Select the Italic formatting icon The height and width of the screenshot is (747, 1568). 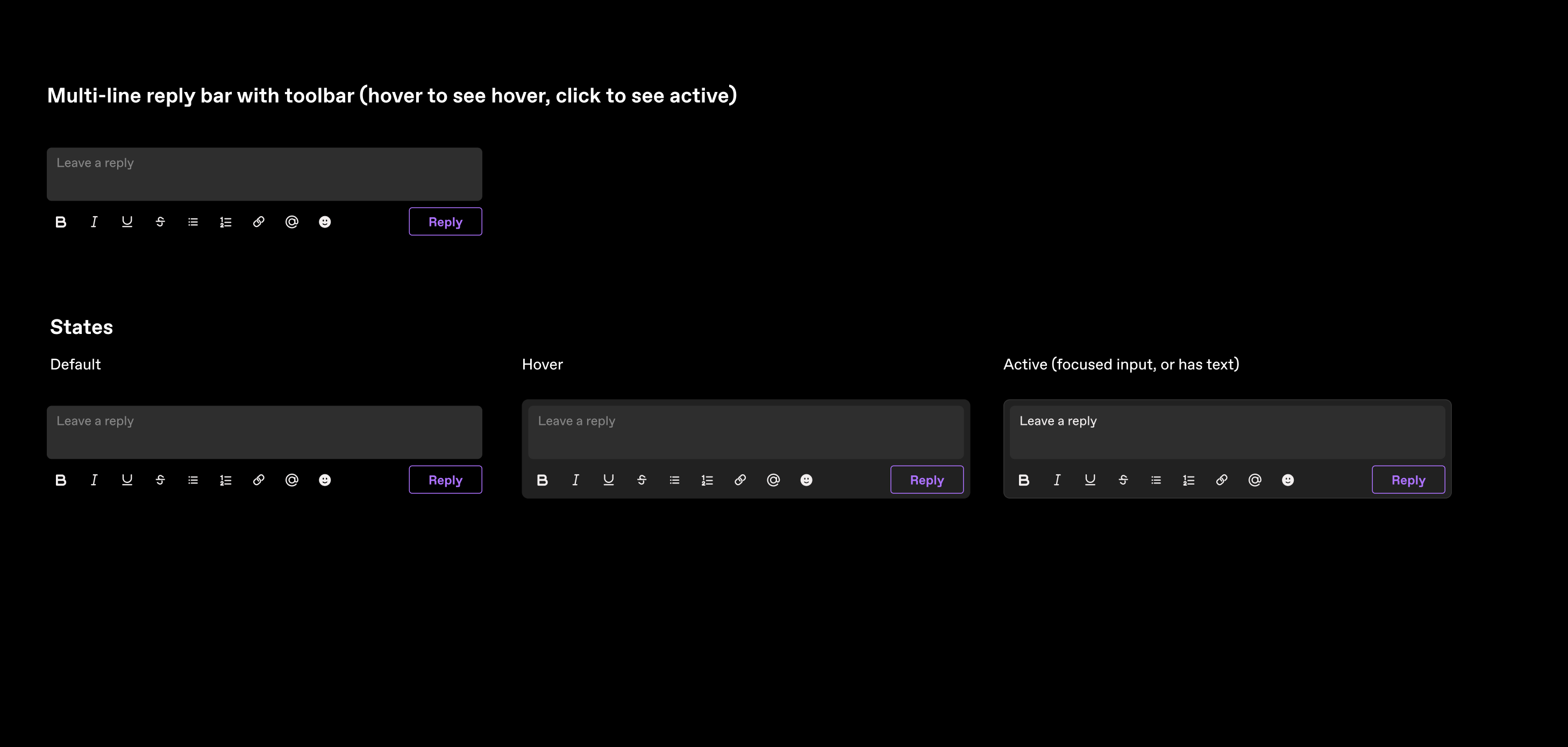coord(95,221)
